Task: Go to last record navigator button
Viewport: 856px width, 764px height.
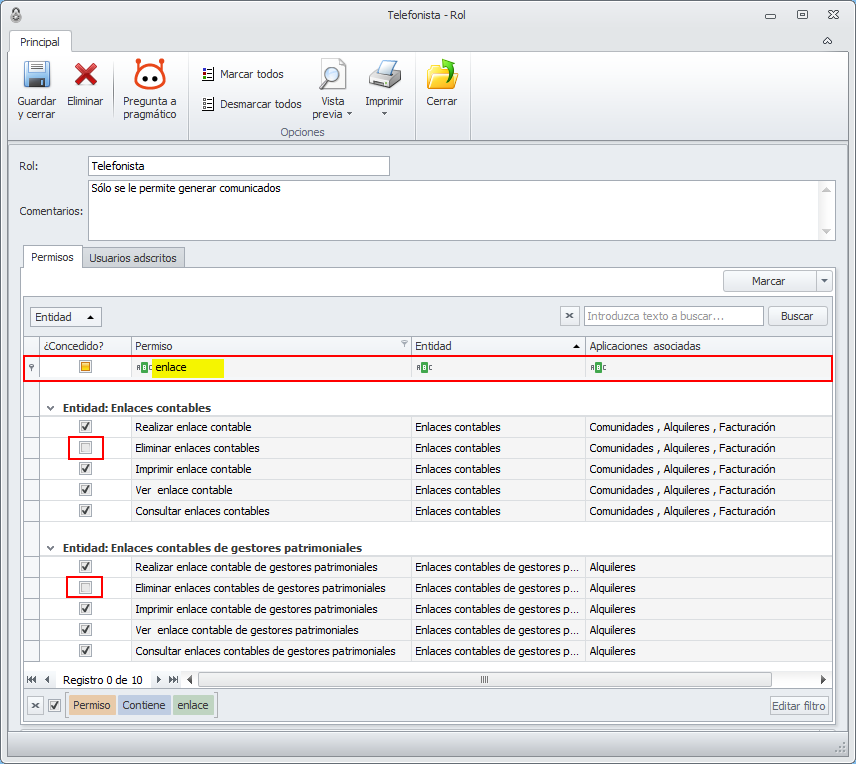Action: tap(174, 680)
